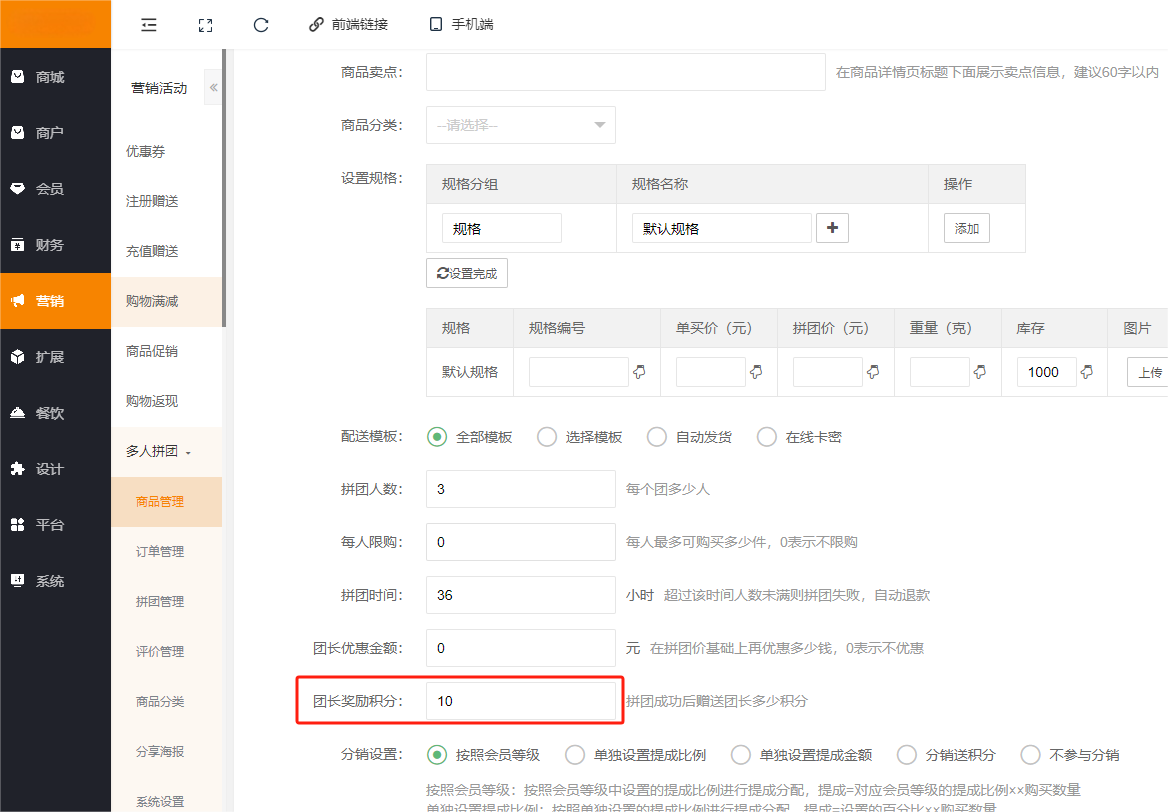
Task: Click the plus icon beside 默认规格
Action: pos(832,228)
